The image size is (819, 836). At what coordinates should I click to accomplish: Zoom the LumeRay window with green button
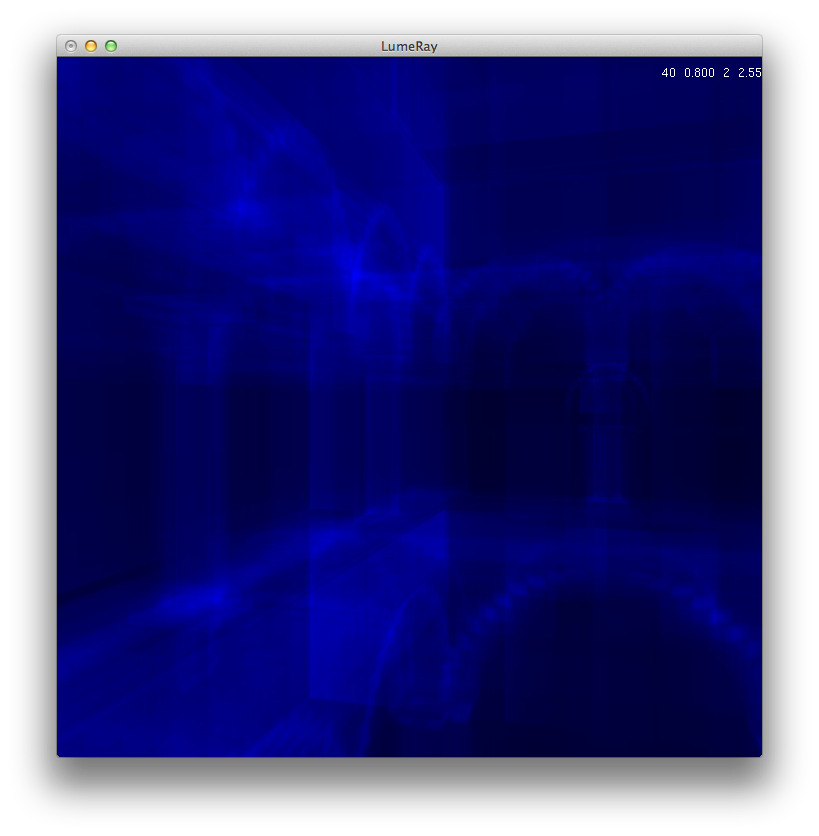[x=111, y=46]
